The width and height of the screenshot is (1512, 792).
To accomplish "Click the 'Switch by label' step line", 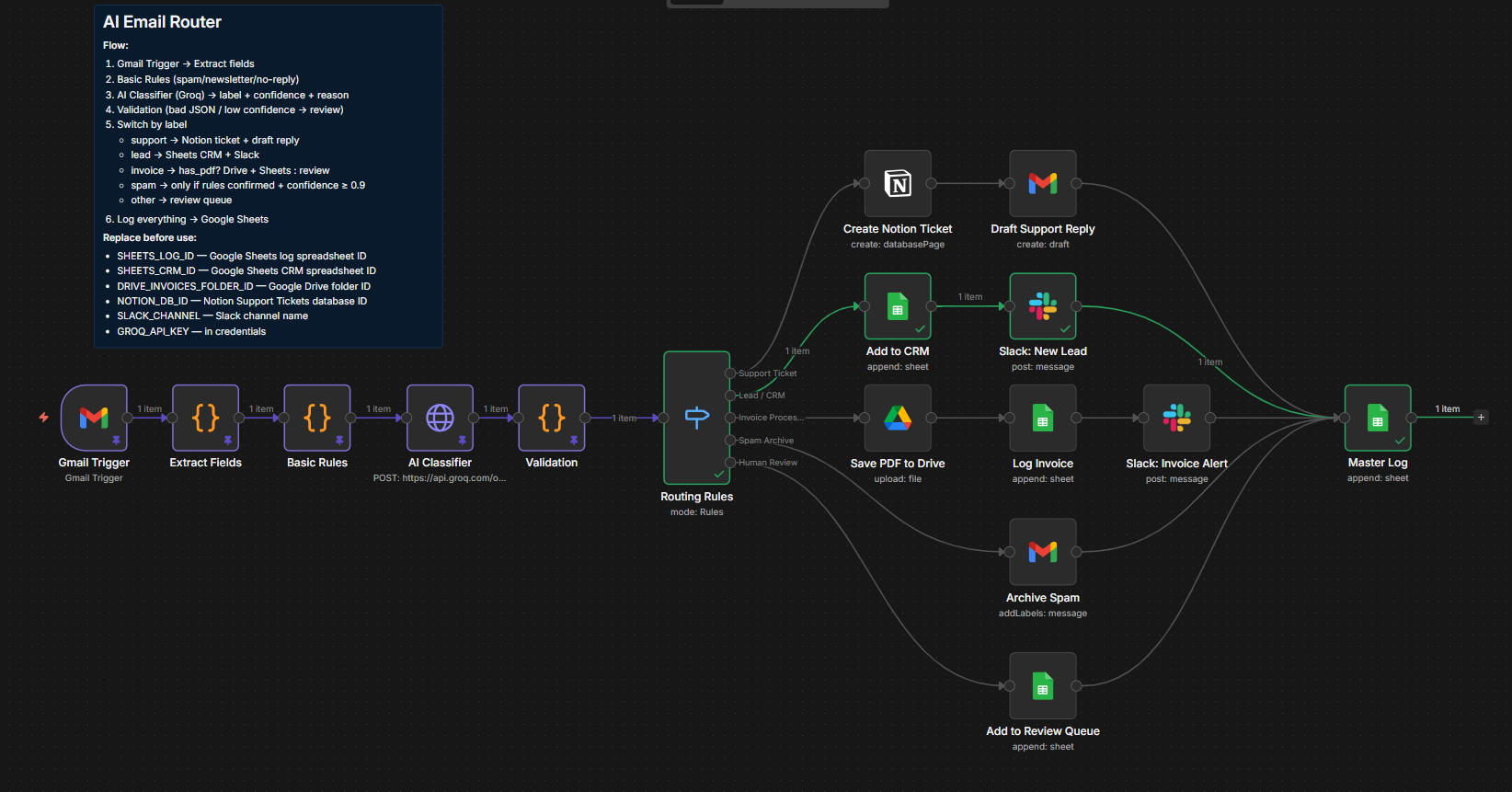I will (152, 125).
